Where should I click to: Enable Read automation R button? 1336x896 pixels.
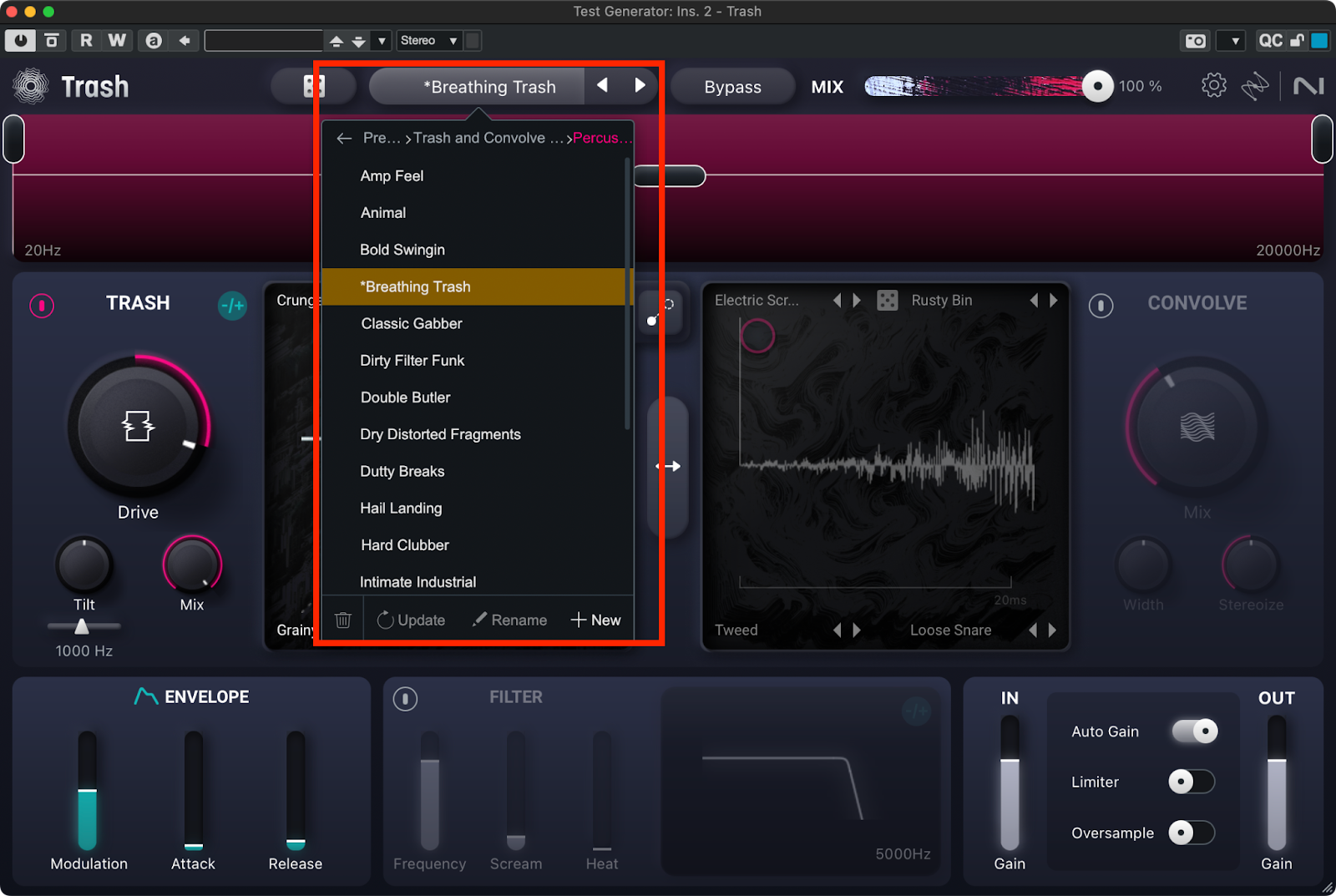[86, 40]
